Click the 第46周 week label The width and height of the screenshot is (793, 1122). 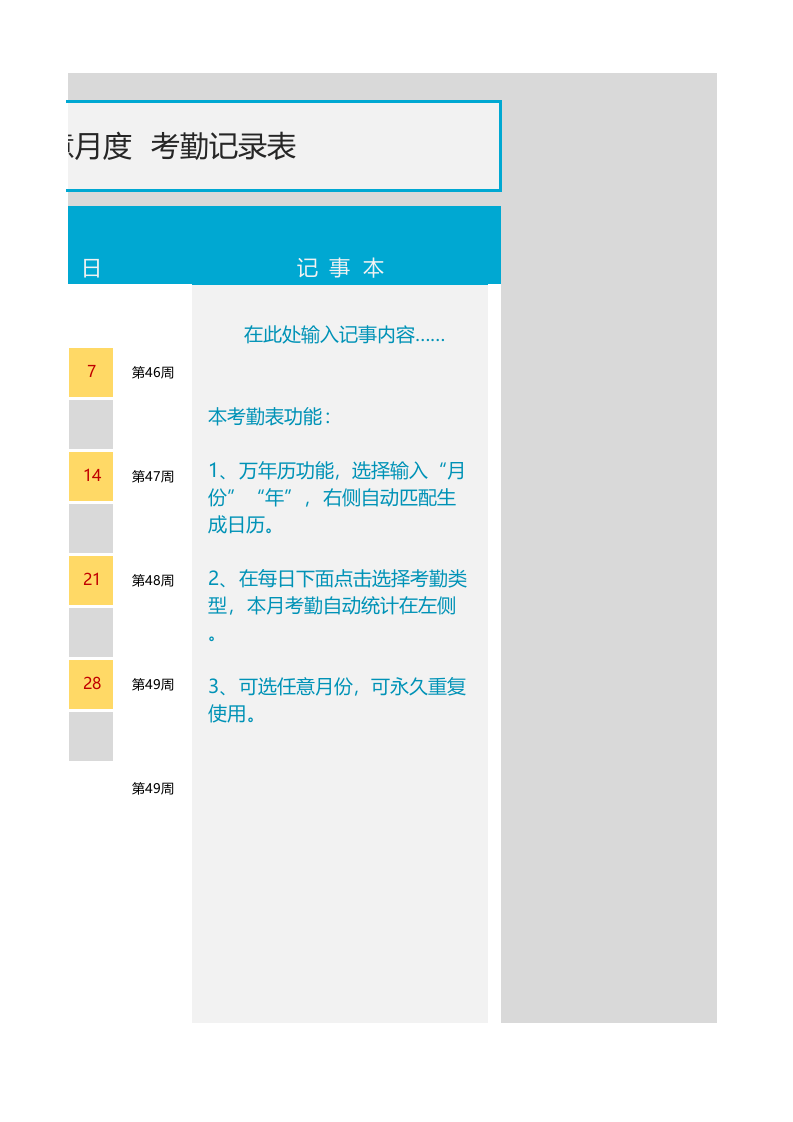click(x=152, y=373)
